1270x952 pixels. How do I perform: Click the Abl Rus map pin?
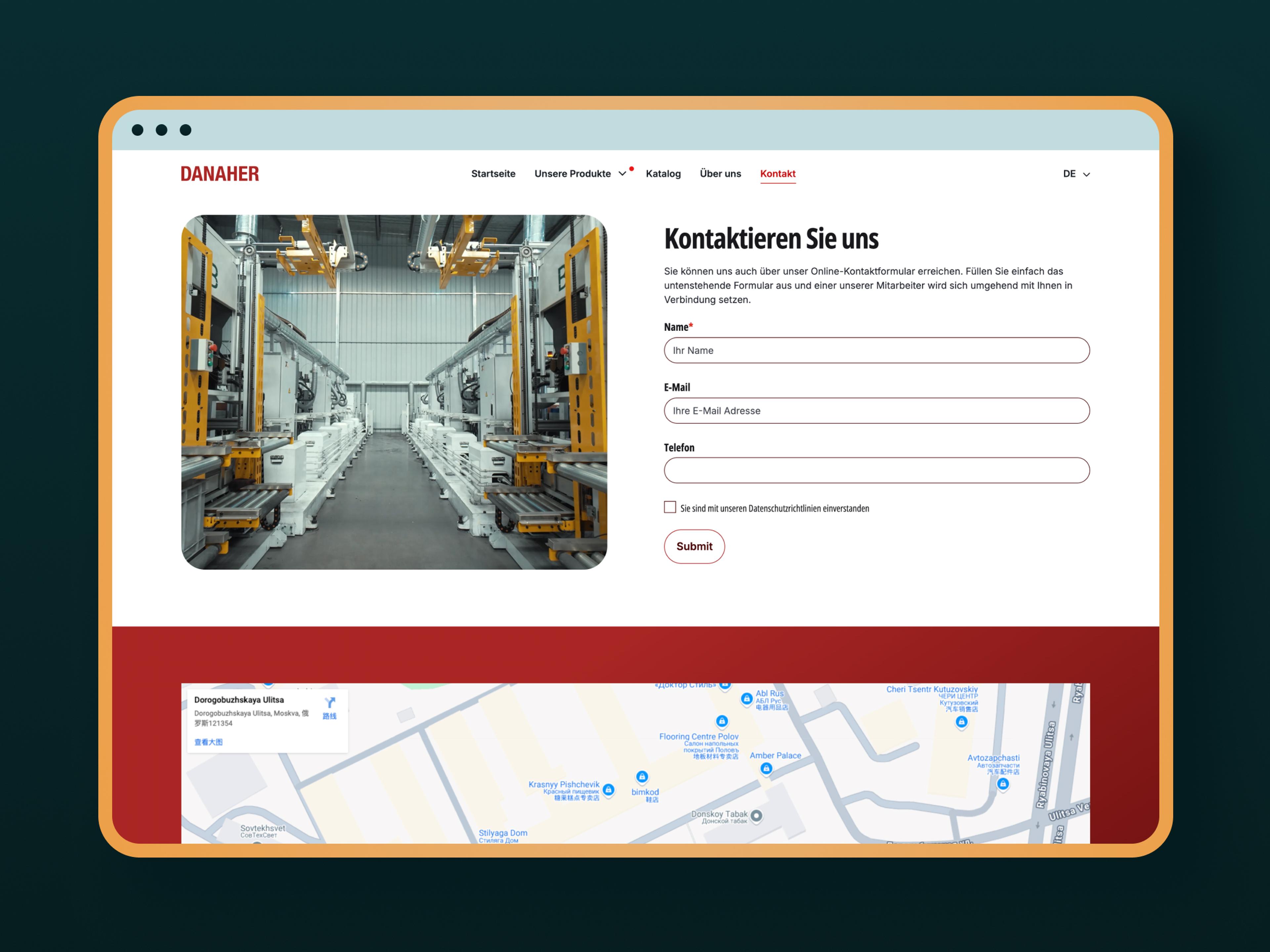(746, 698)
